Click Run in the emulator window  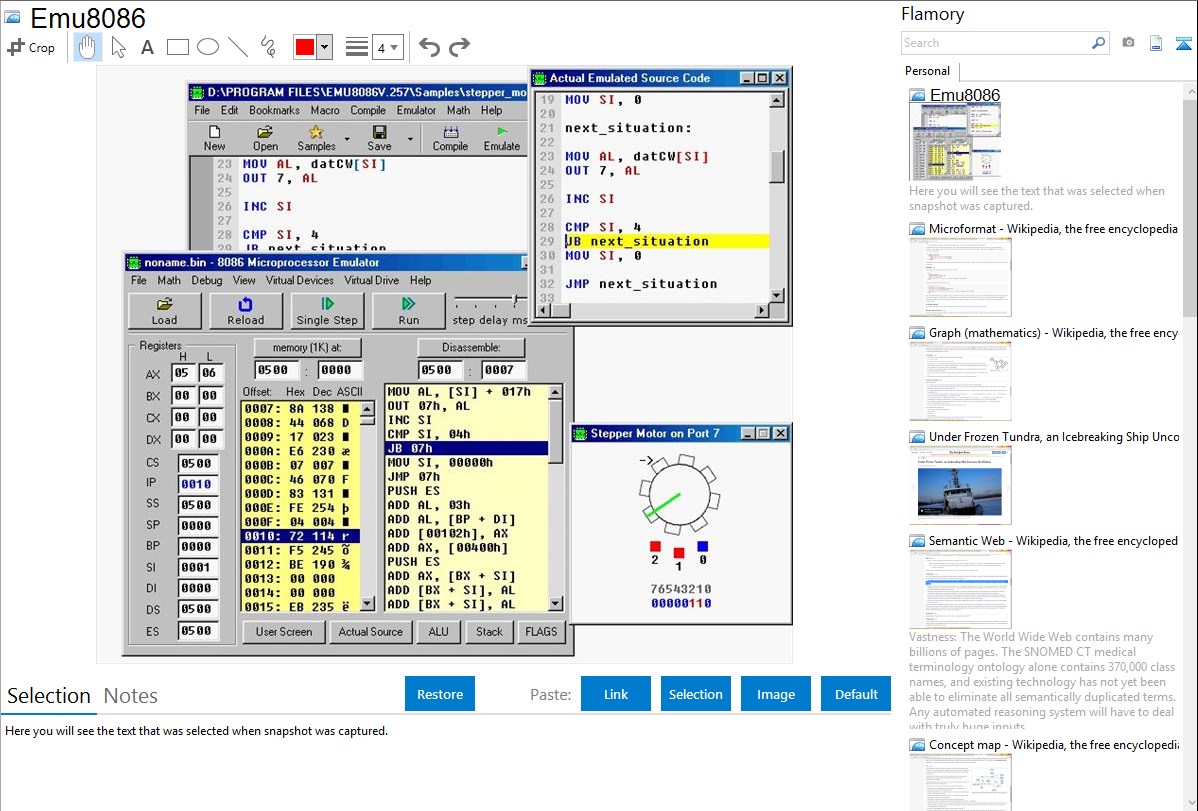point(409,311)
